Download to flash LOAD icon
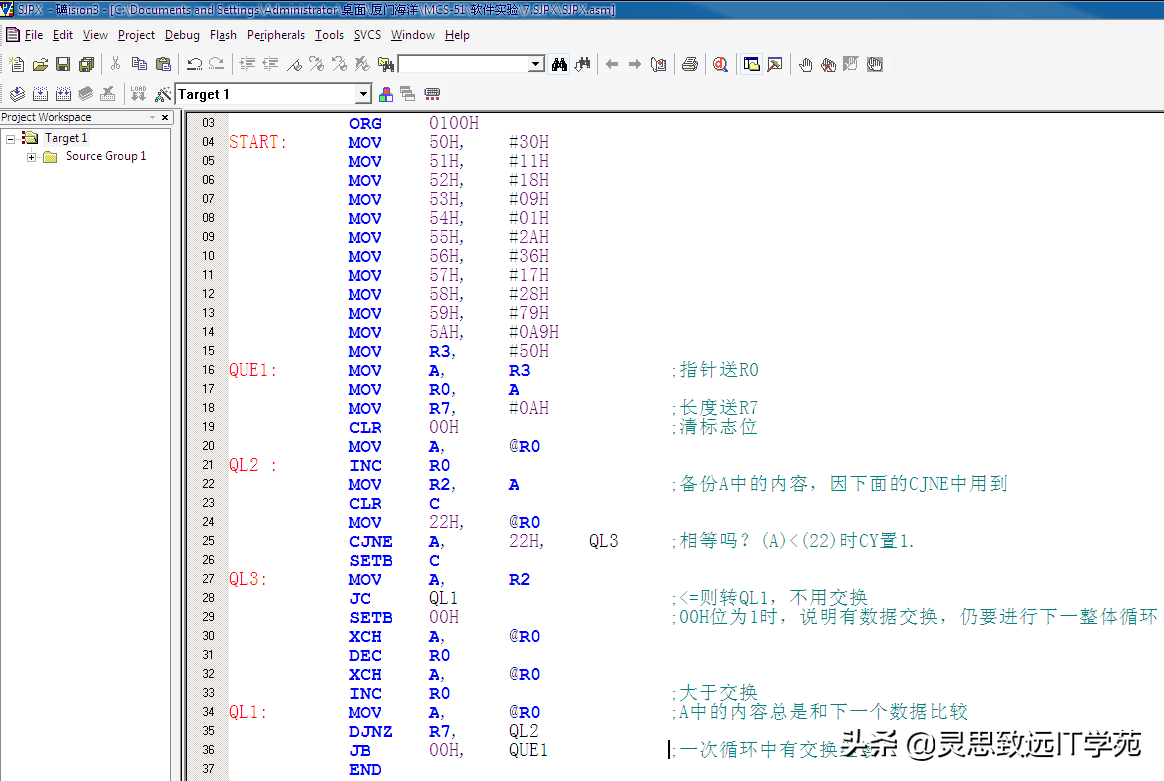This screenshot has width=1164, height=781. pos(138,94)
